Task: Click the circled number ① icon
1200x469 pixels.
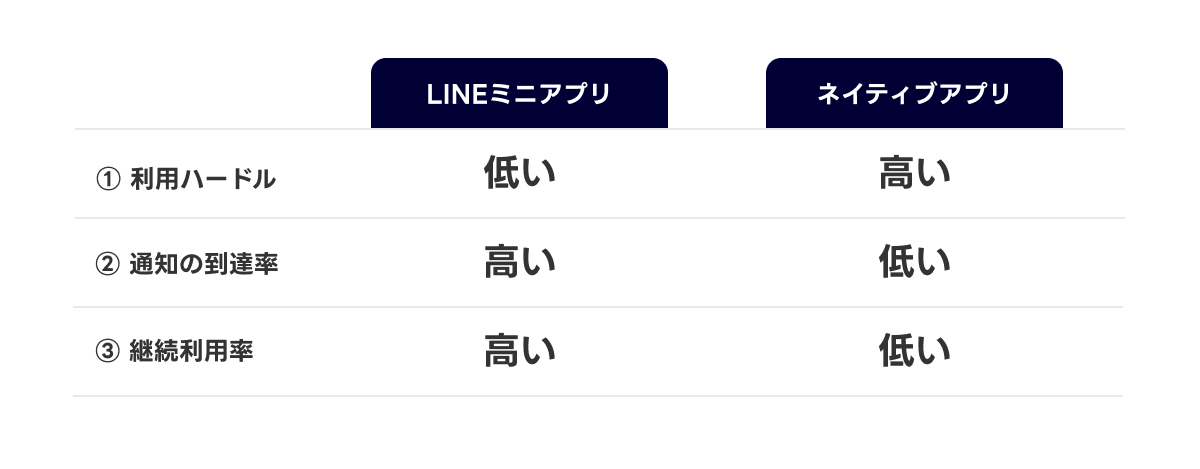Action: coord(107,179)
